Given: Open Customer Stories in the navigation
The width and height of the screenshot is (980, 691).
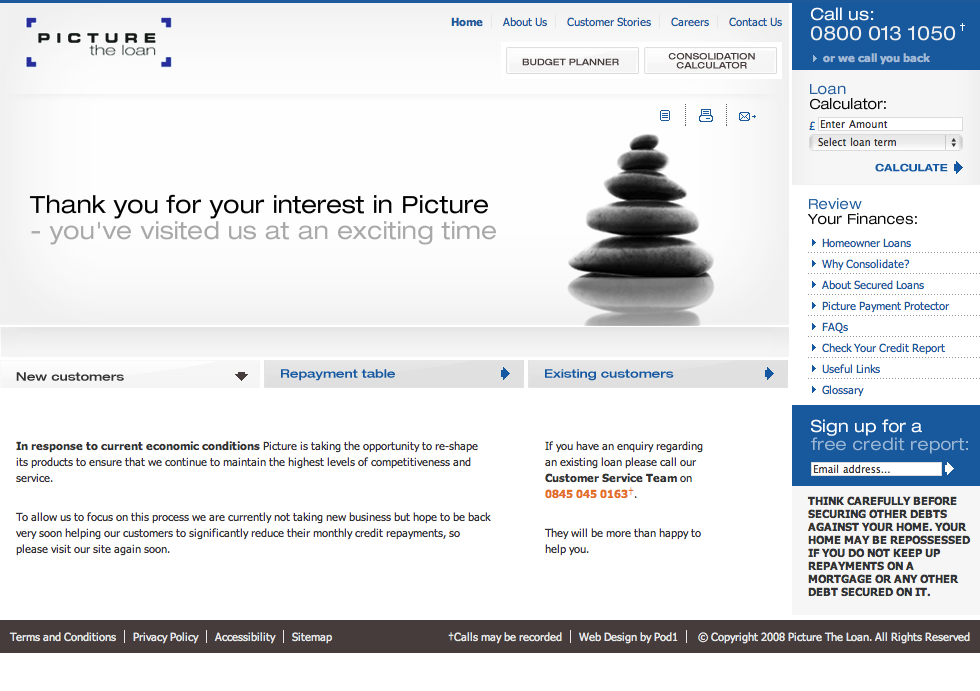Looking at the screenshot, I should click(x=609, y=22).
